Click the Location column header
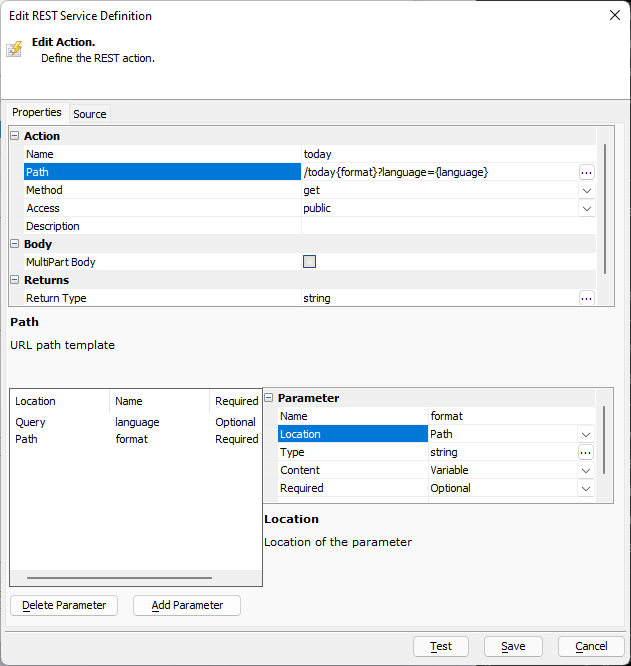Image resolution: width=631 pixels, height=666 pixels. click(x=60, y=401)
